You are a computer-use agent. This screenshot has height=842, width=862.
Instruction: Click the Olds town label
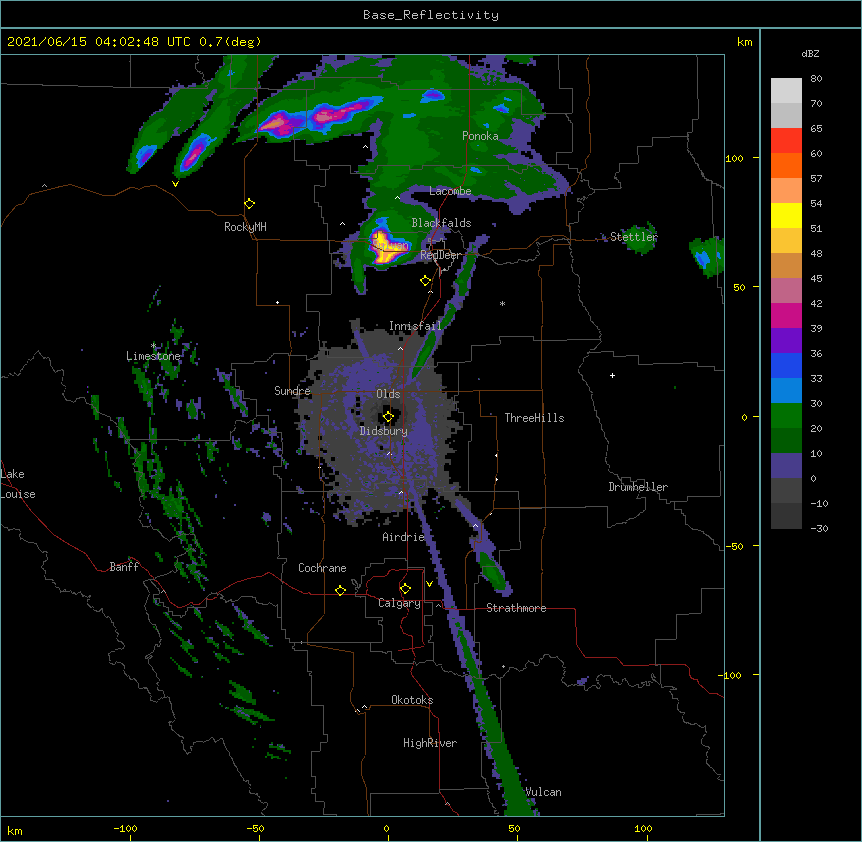click(388, 394)
